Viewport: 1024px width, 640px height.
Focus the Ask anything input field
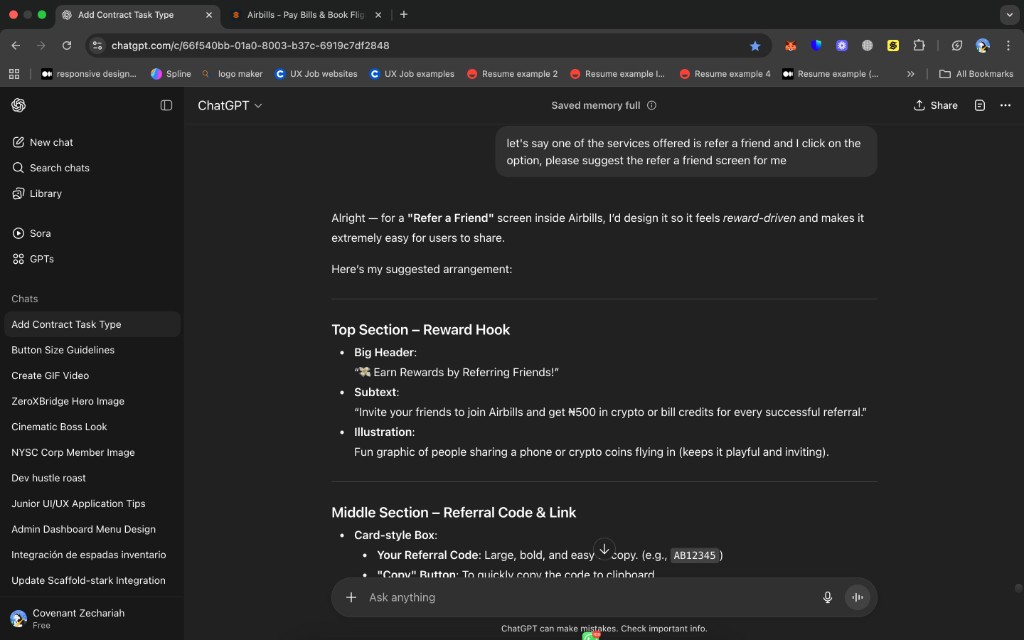[588, 597]
